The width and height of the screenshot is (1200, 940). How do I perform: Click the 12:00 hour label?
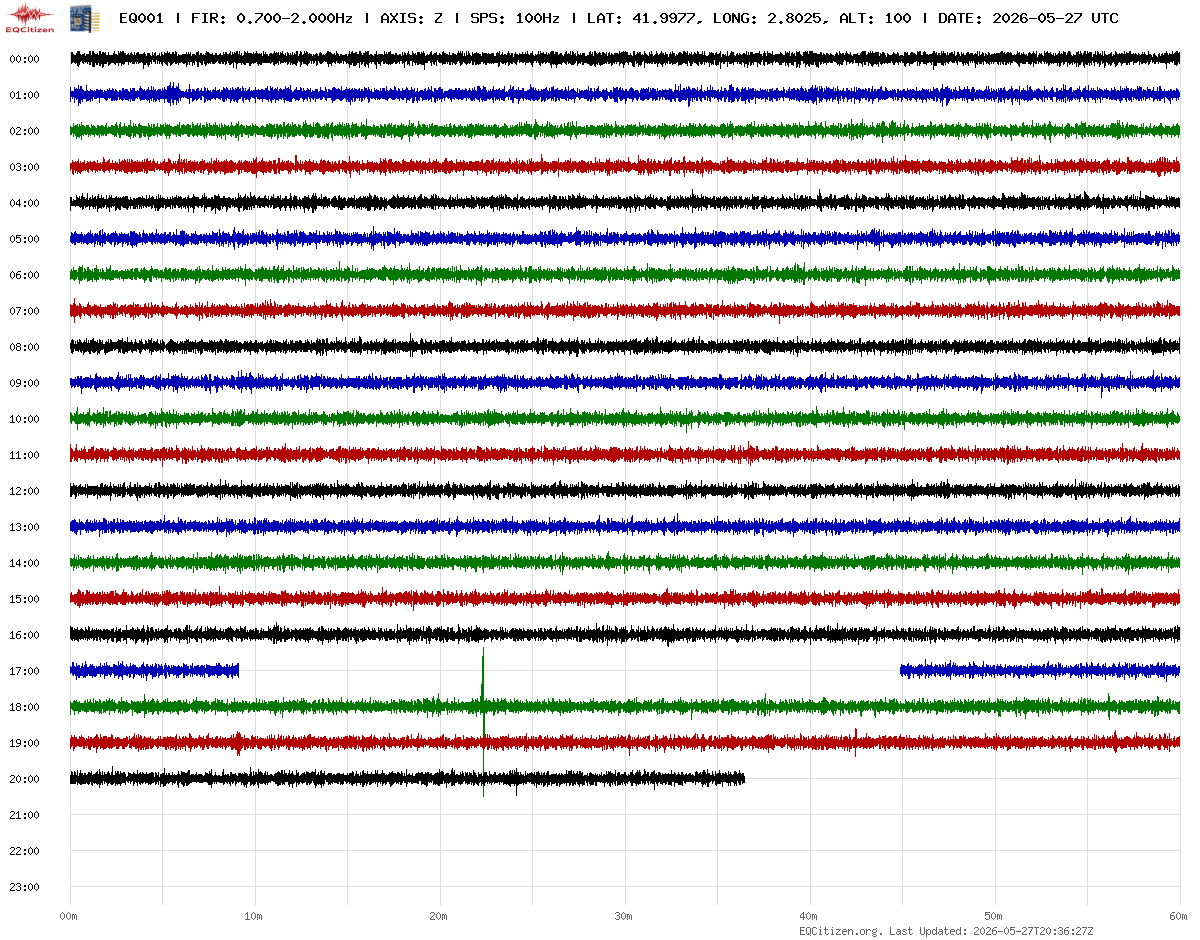24,491
